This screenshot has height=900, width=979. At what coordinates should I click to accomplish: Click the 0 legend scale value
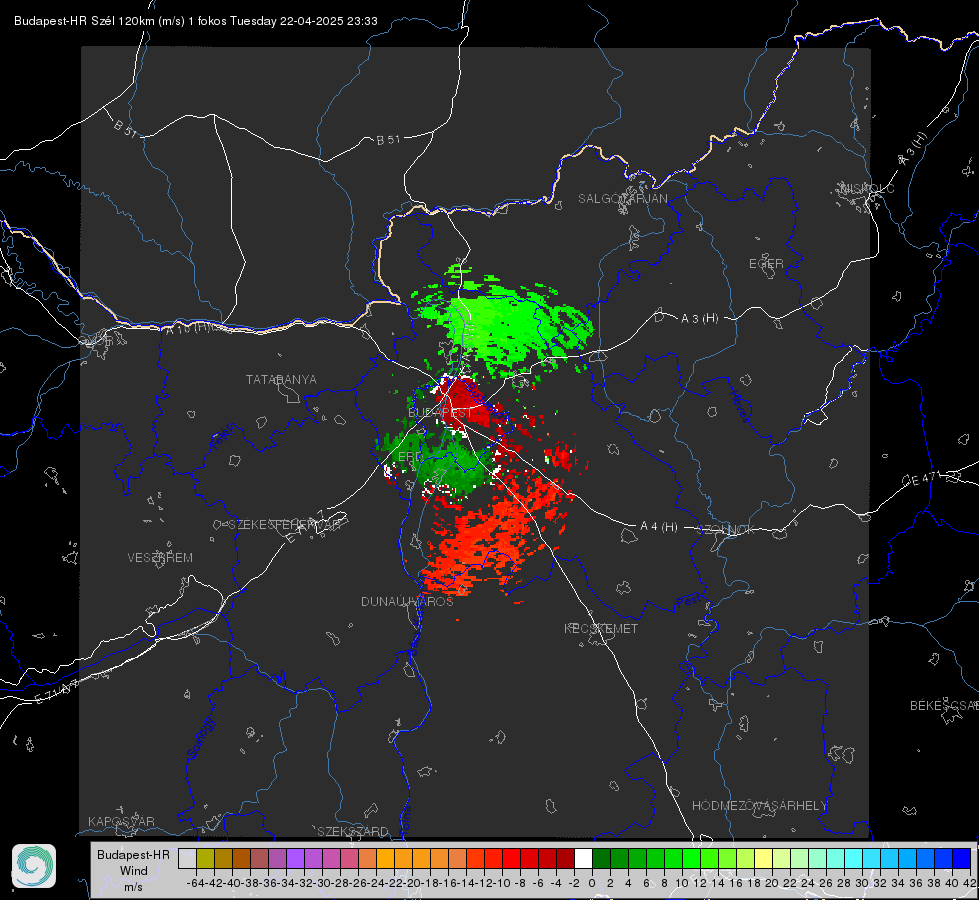coord(592,883)
